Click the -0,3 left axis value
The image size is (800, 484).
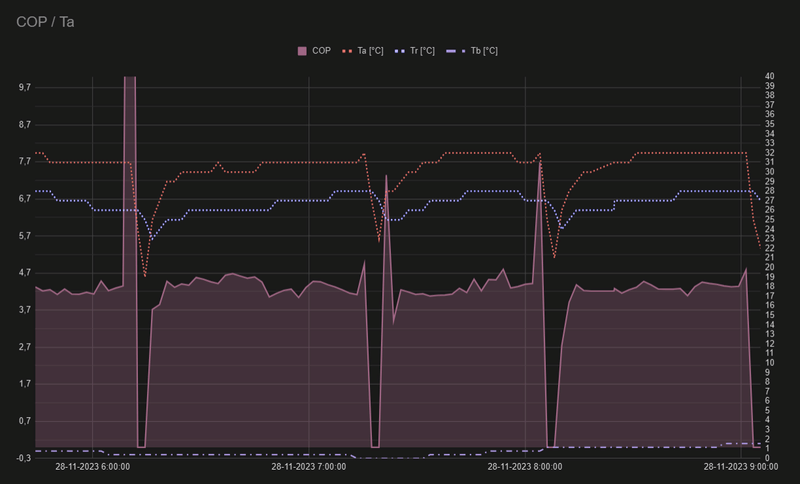pyautogui.click(x=23, y=458)
